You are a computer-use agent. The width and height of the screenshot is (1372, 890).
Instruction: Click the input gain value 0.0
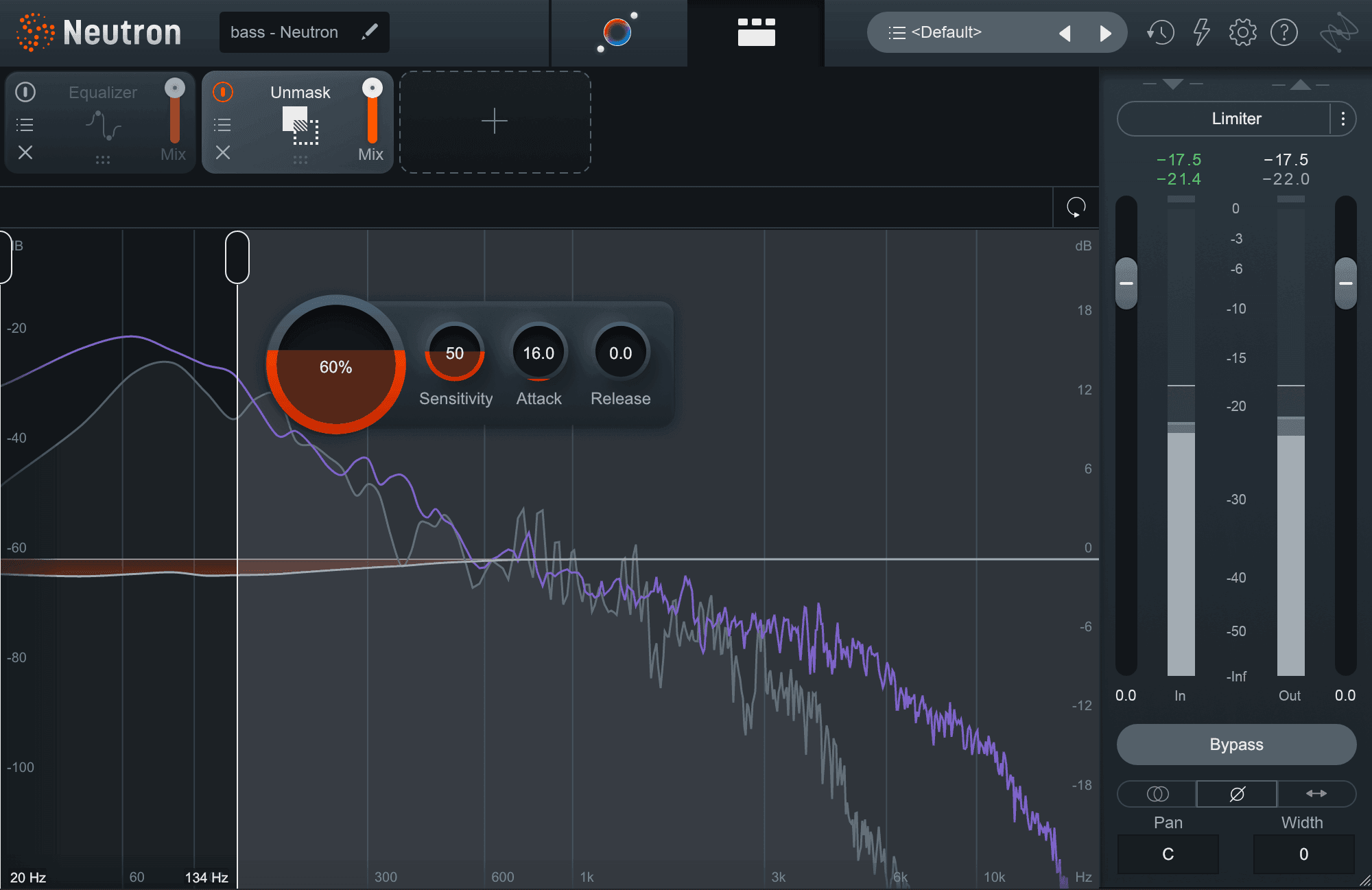(1126, 696)
